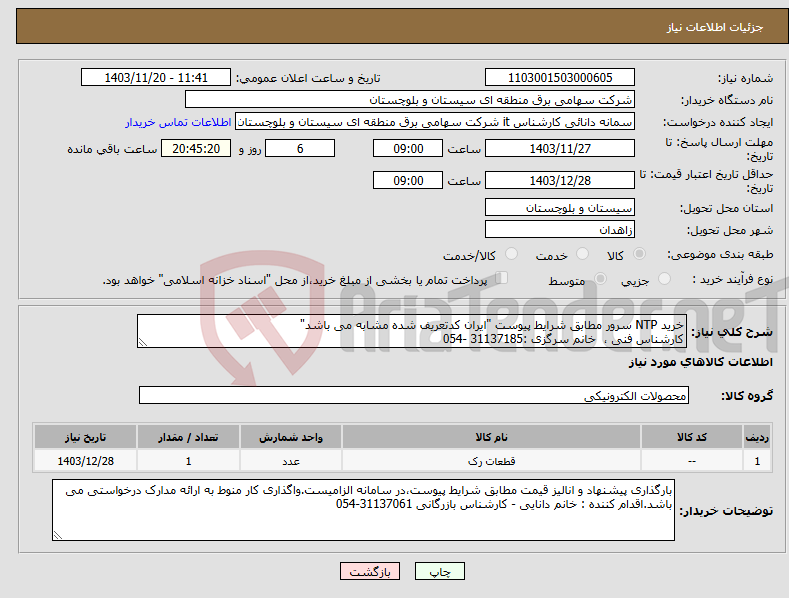Toggle the اسناد خزانه اسلامی payment checkbox
The width and height of the screenshot is (789, 598).
(x=502, y=278)
